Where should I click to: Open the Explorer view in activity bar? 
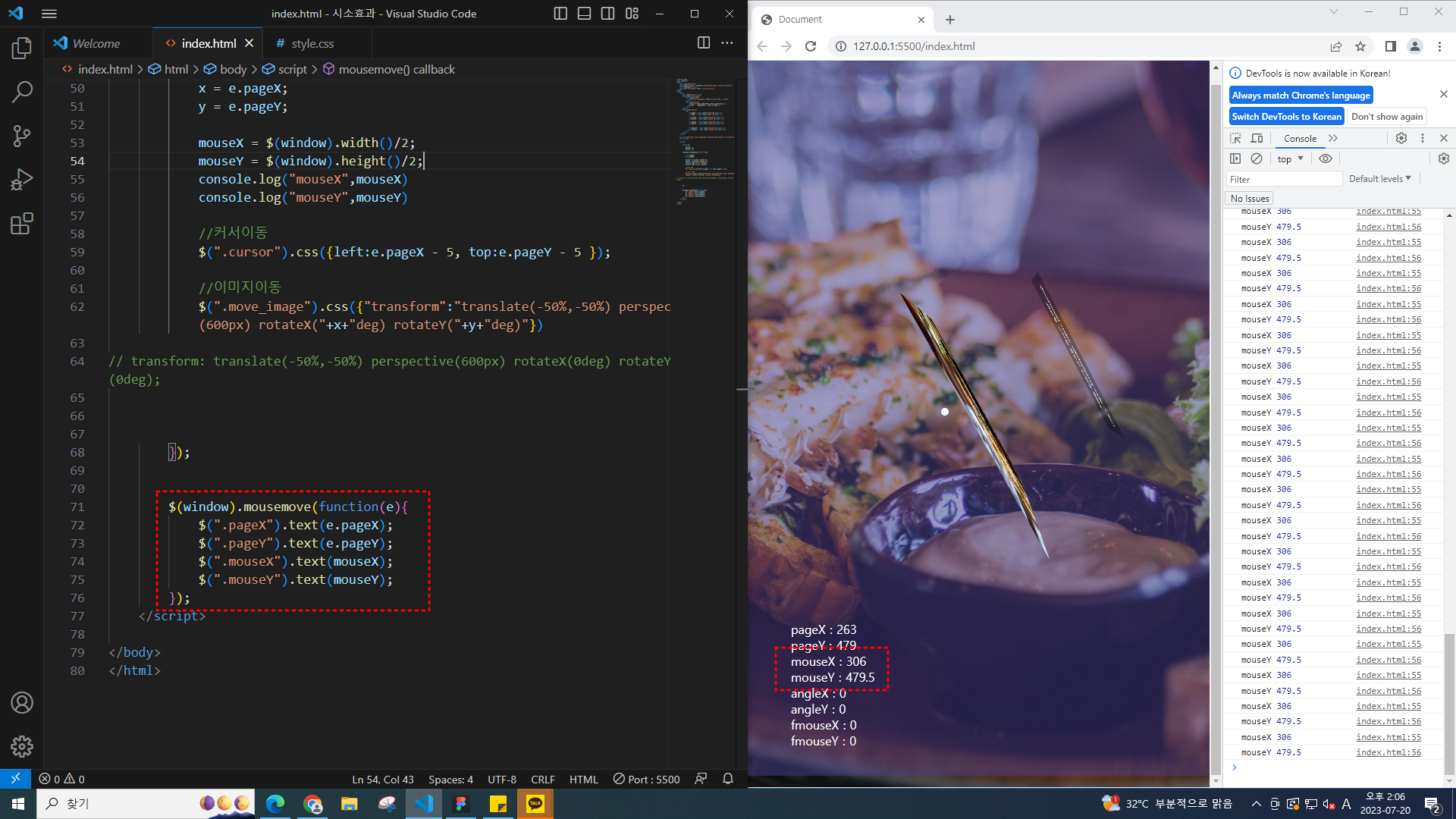(21, 49)
